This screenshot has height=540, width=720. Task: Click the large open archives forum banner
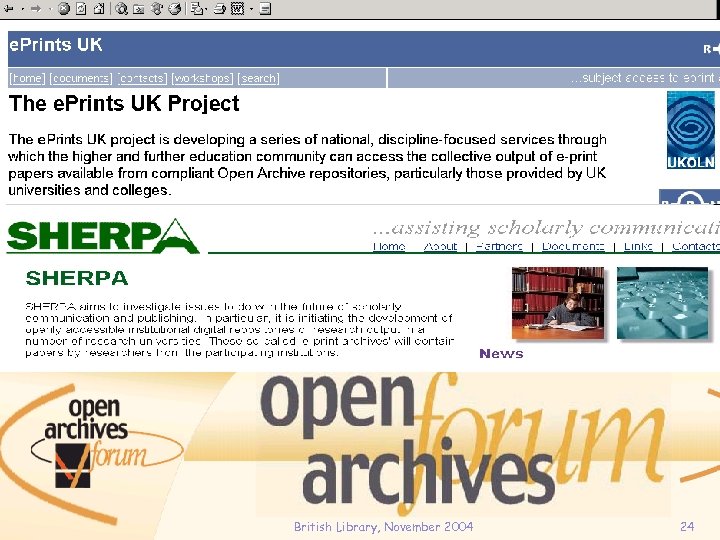tap(461, 443)
